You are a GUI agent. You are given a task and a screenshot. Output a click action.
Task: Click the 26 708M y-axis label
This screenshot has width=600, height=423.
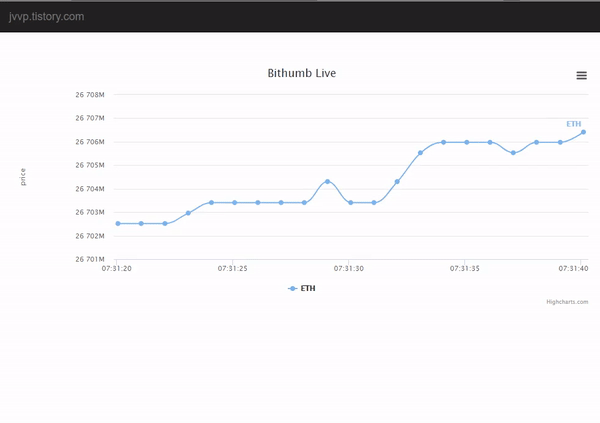click(x=90, y=95)
